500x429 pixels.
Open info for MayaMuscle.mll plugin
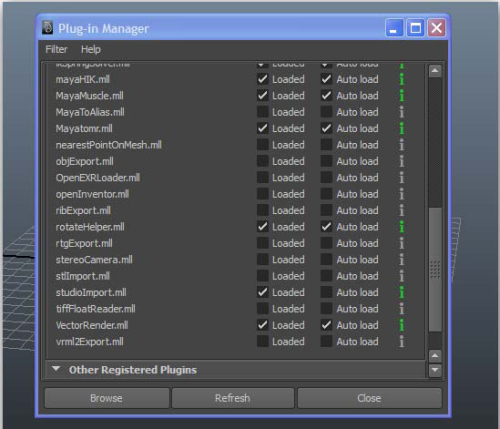click(x=402, y=96)
